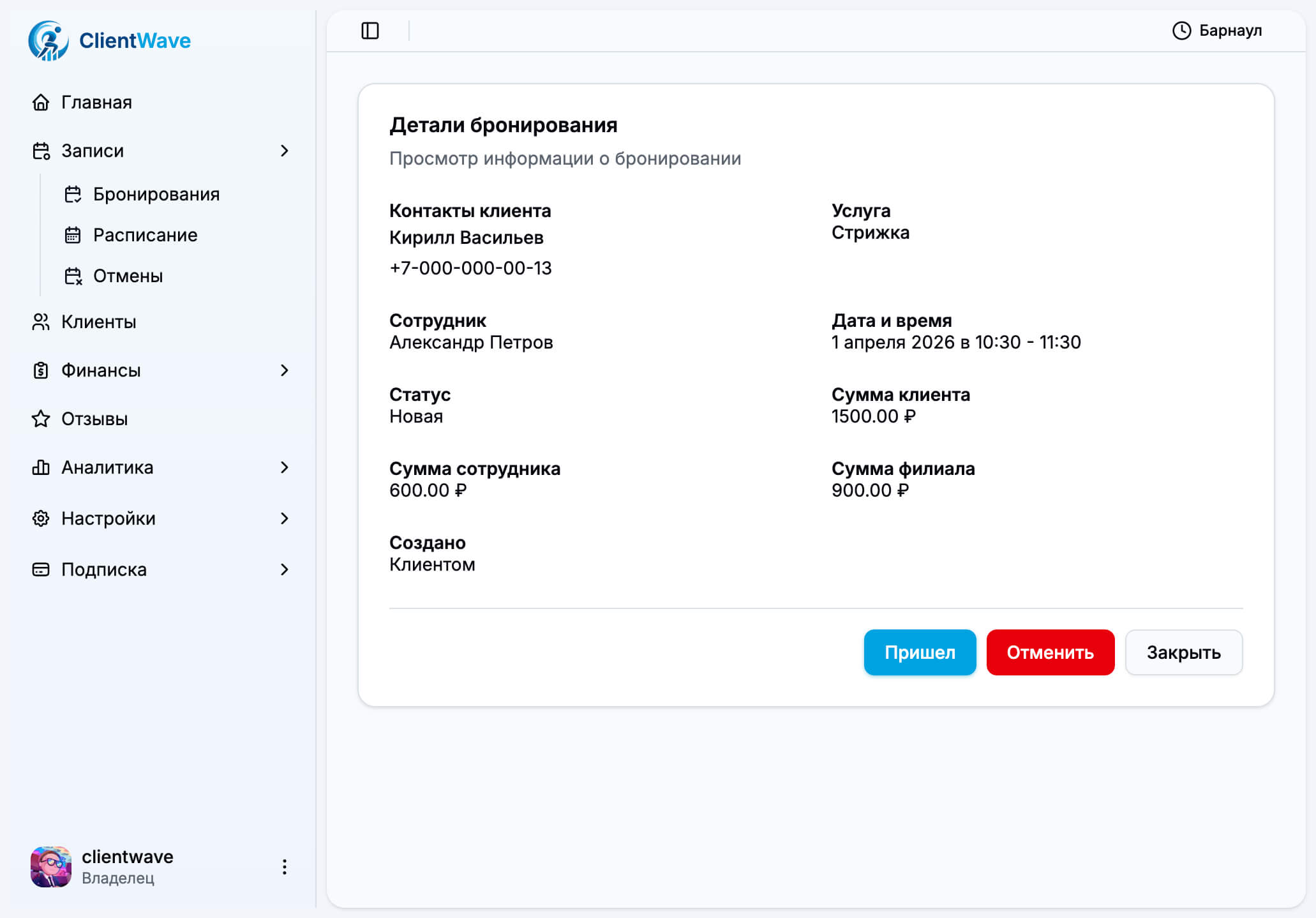Select the Отмены cancellations icon
Screen dimensions: 1316x918
click(x=73, y=276)
